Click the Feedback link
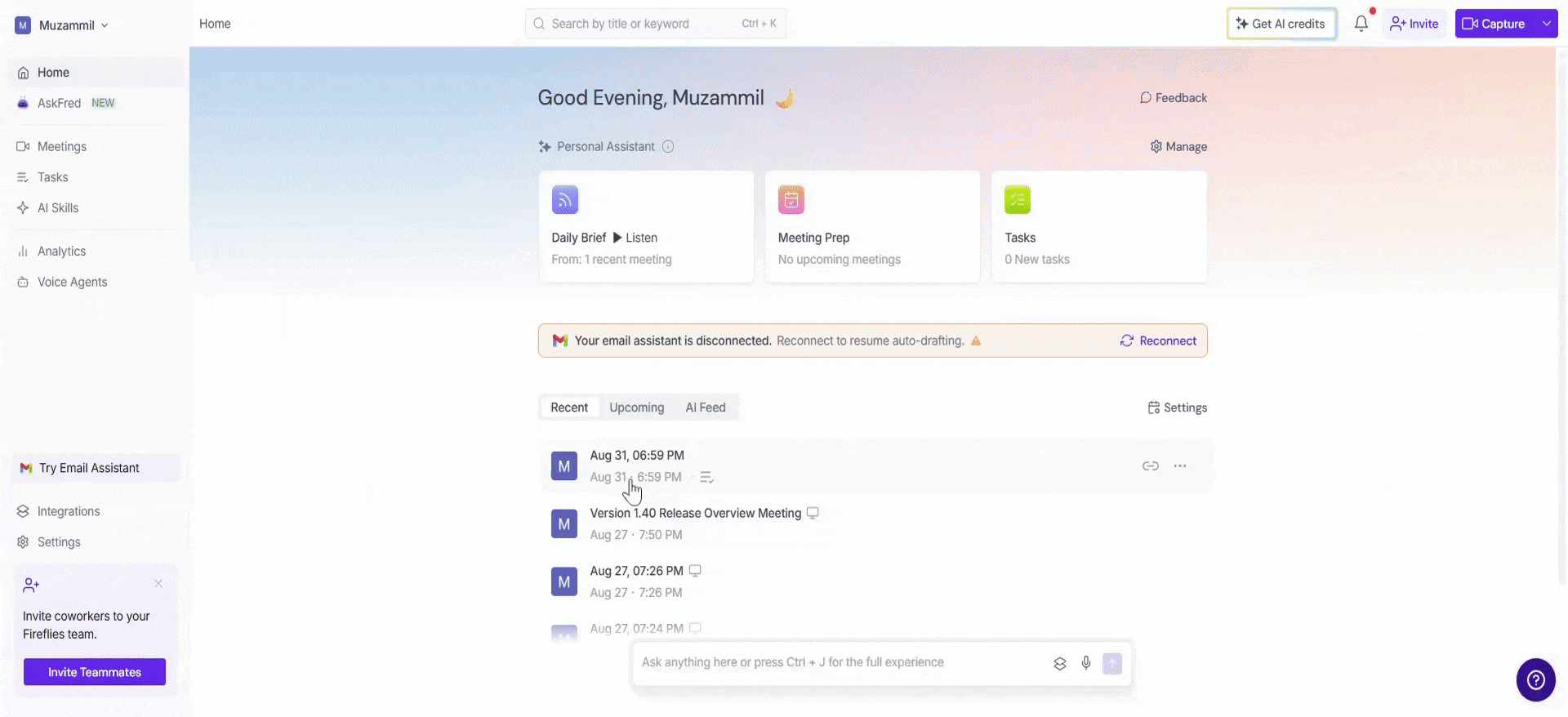 (x=1174, y=98)
